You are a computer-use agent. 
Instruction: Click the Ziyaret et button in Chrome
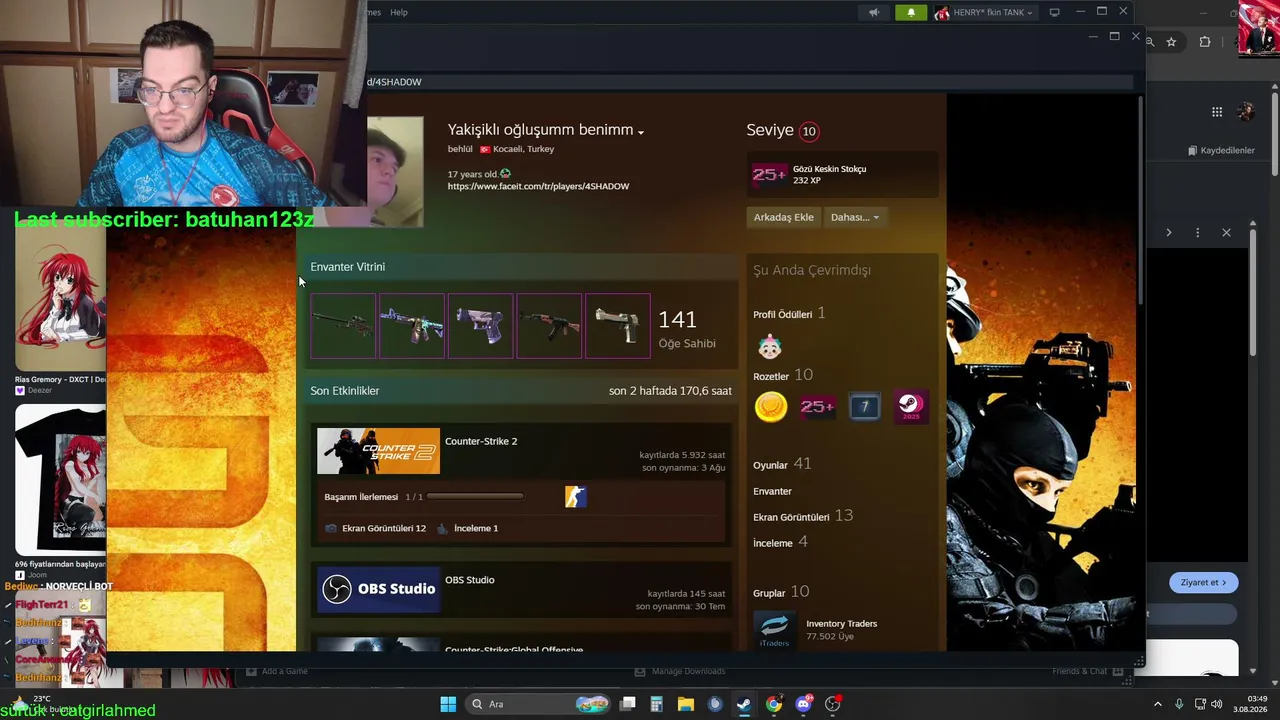[1203, 582]
